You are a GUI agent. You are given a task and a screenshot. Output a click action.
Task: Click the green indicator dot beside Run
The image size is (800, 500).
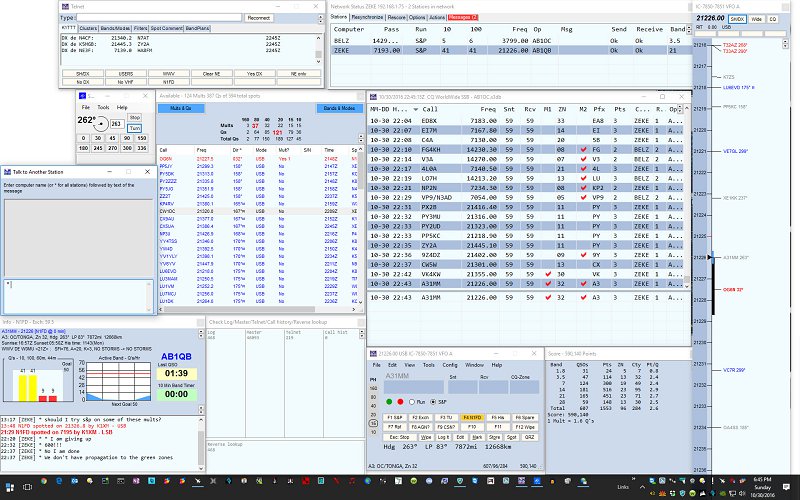click(389, 402)
